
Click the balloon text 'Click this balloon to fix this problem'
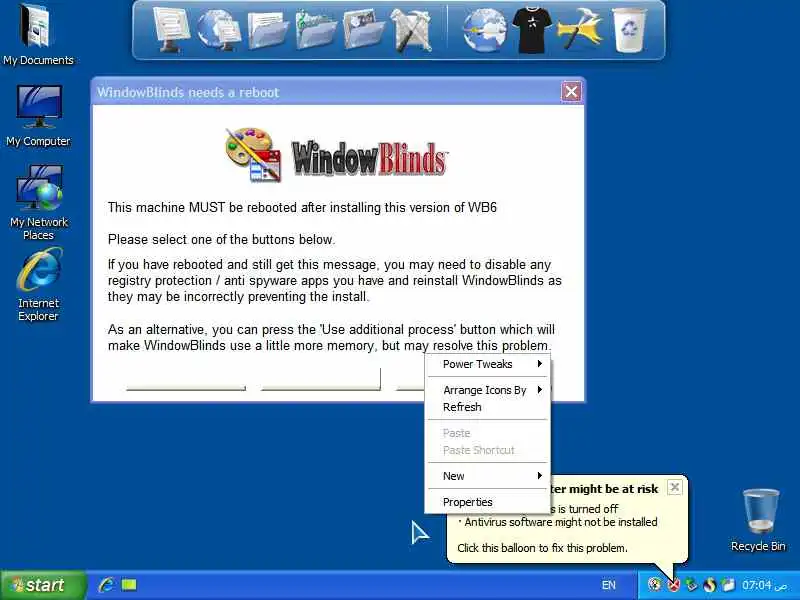542,548
